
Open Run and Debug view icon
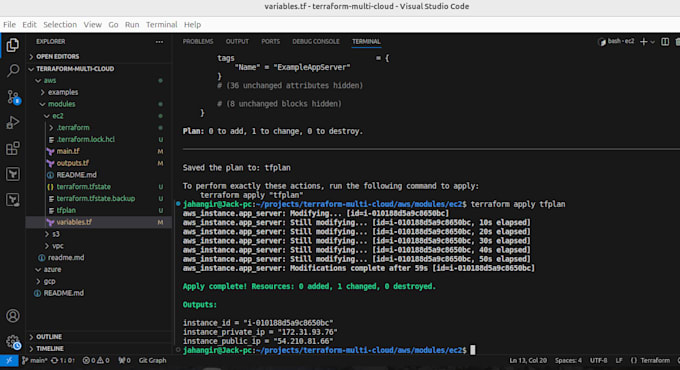(x=13, y=123)
